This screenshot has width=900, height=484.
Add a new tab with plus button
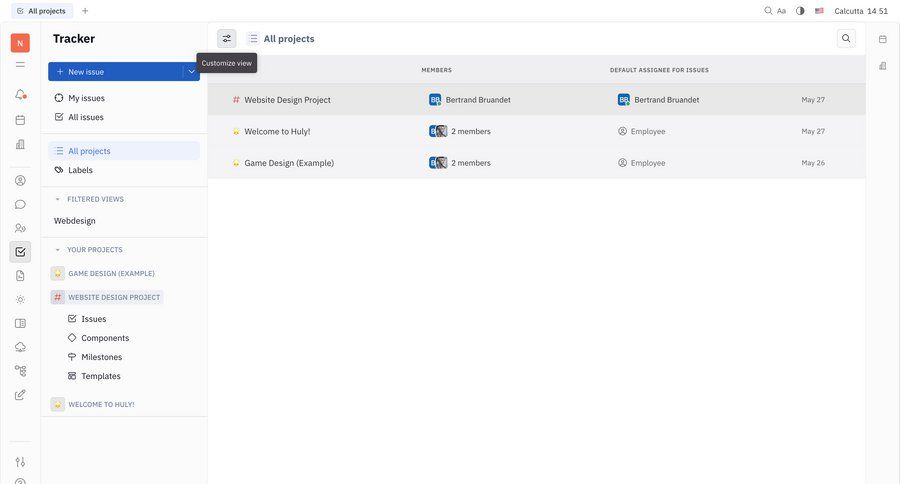coord(85,11)
